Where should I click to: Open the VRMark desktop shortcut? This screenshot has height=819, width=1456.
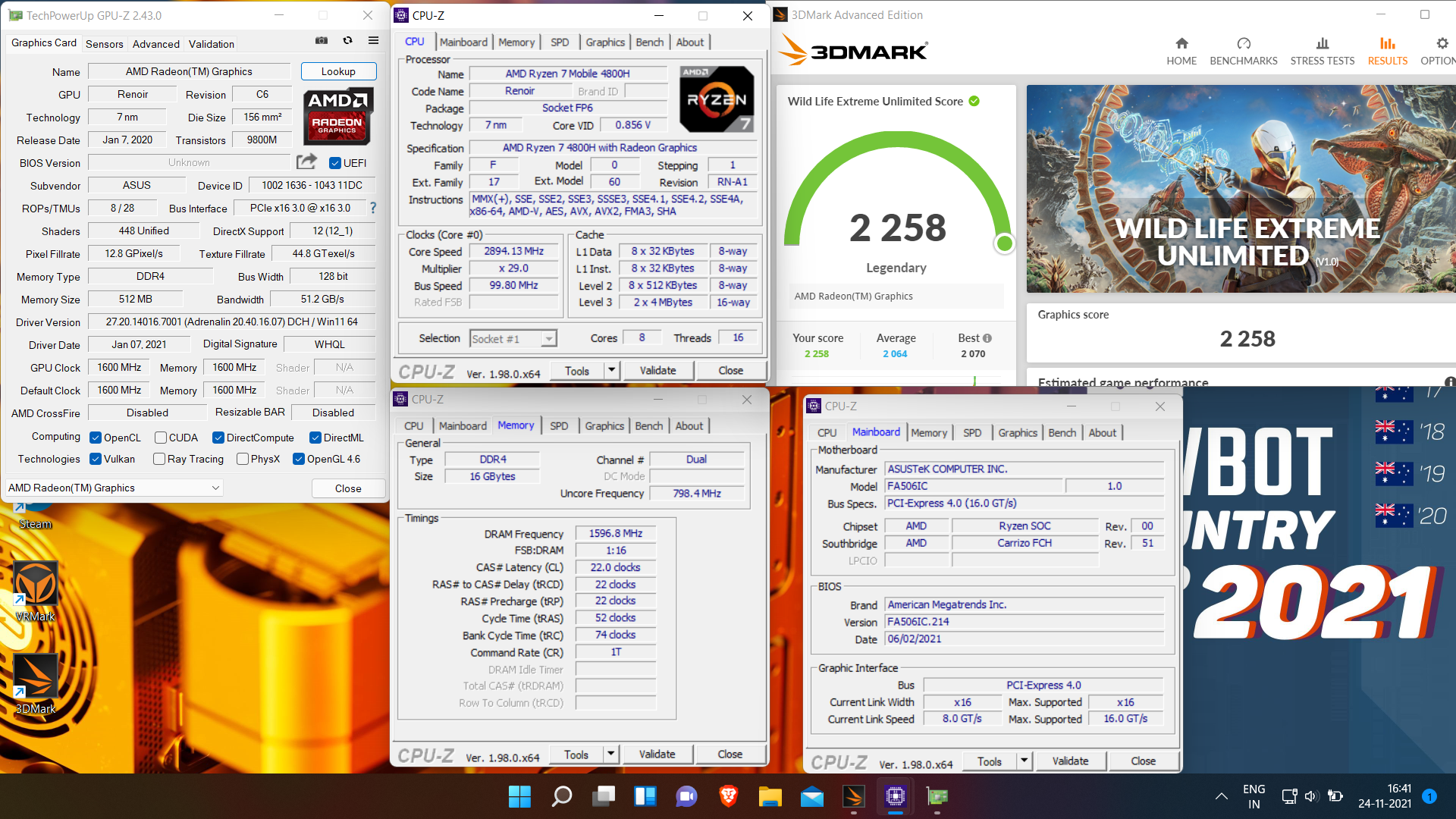click(x=36, y=591)
